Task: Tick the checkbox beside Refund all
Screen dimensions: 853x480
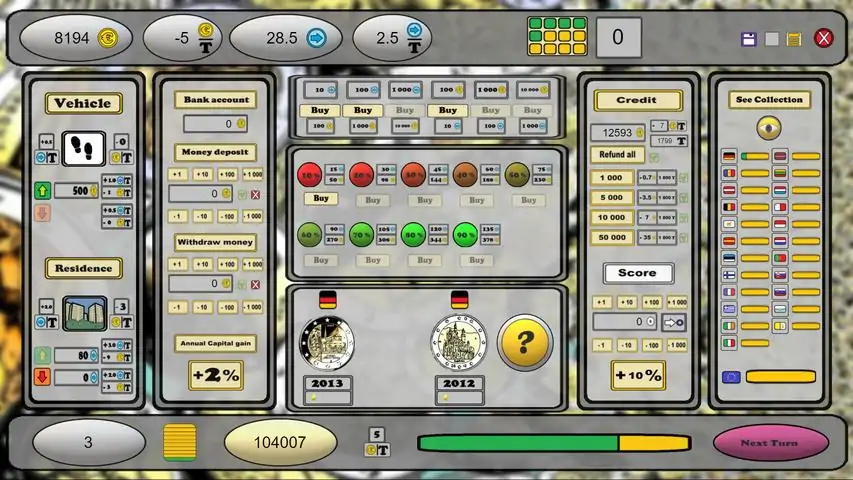Action: click(654, 156)
